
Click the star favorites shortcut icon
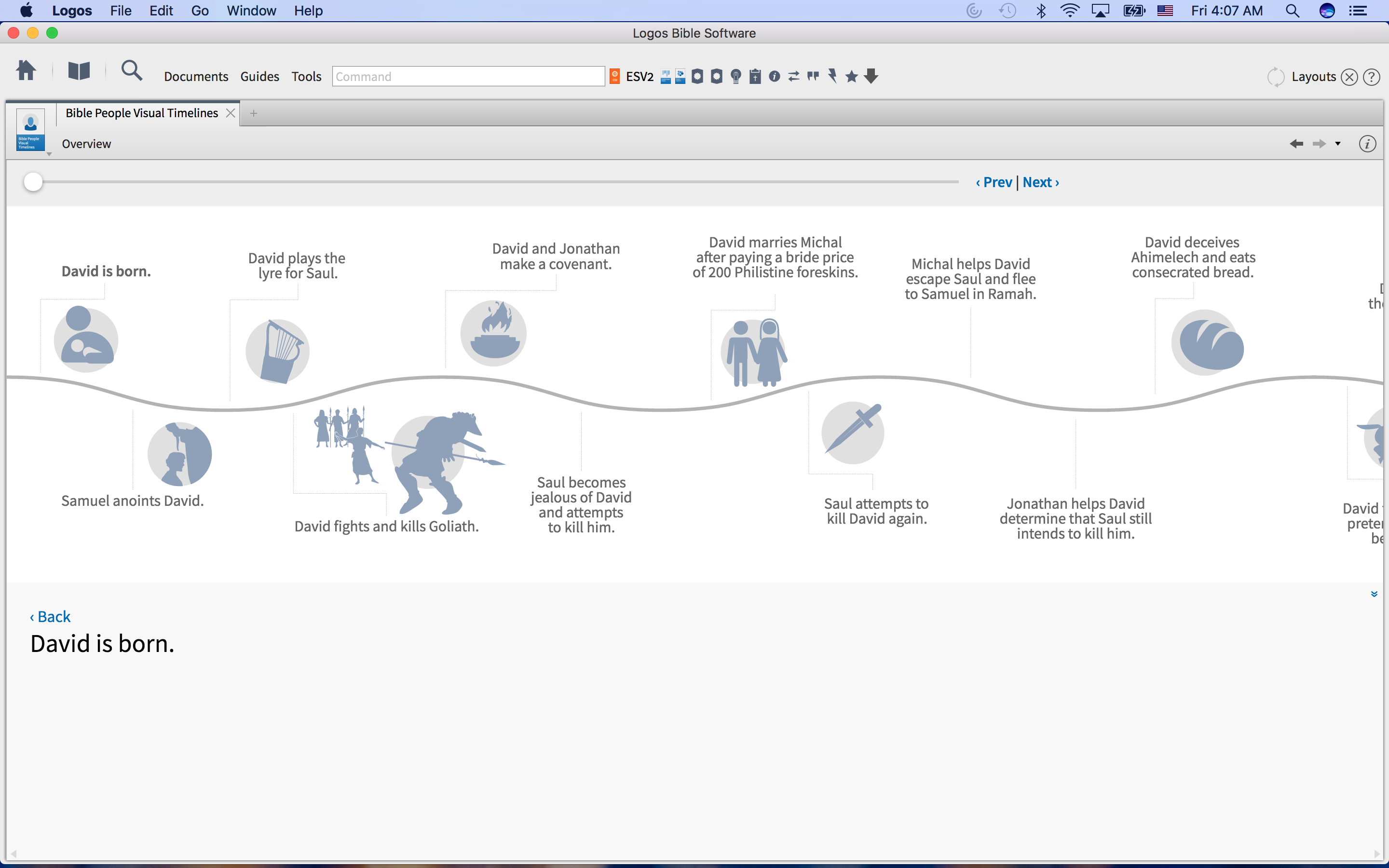[x=852, y=76]
